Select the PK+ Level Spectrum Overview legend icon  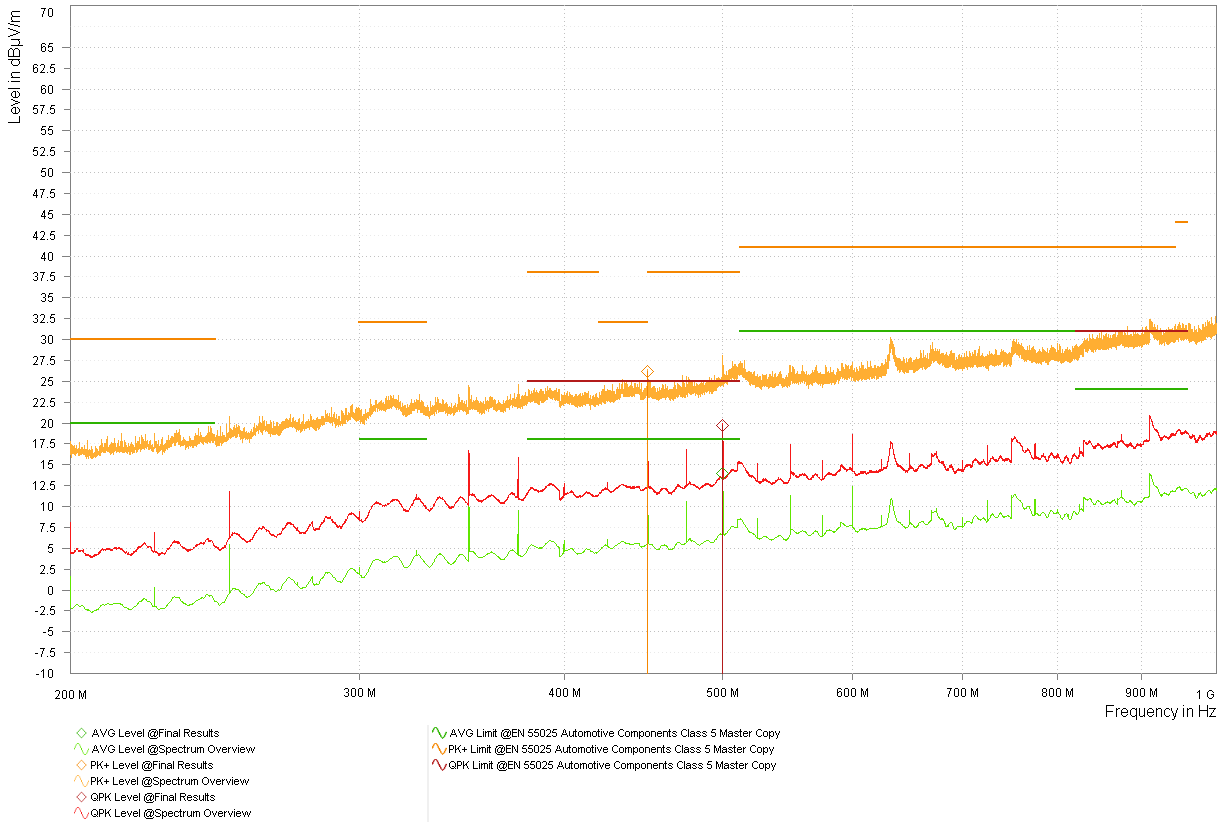[x=81, y=781]
